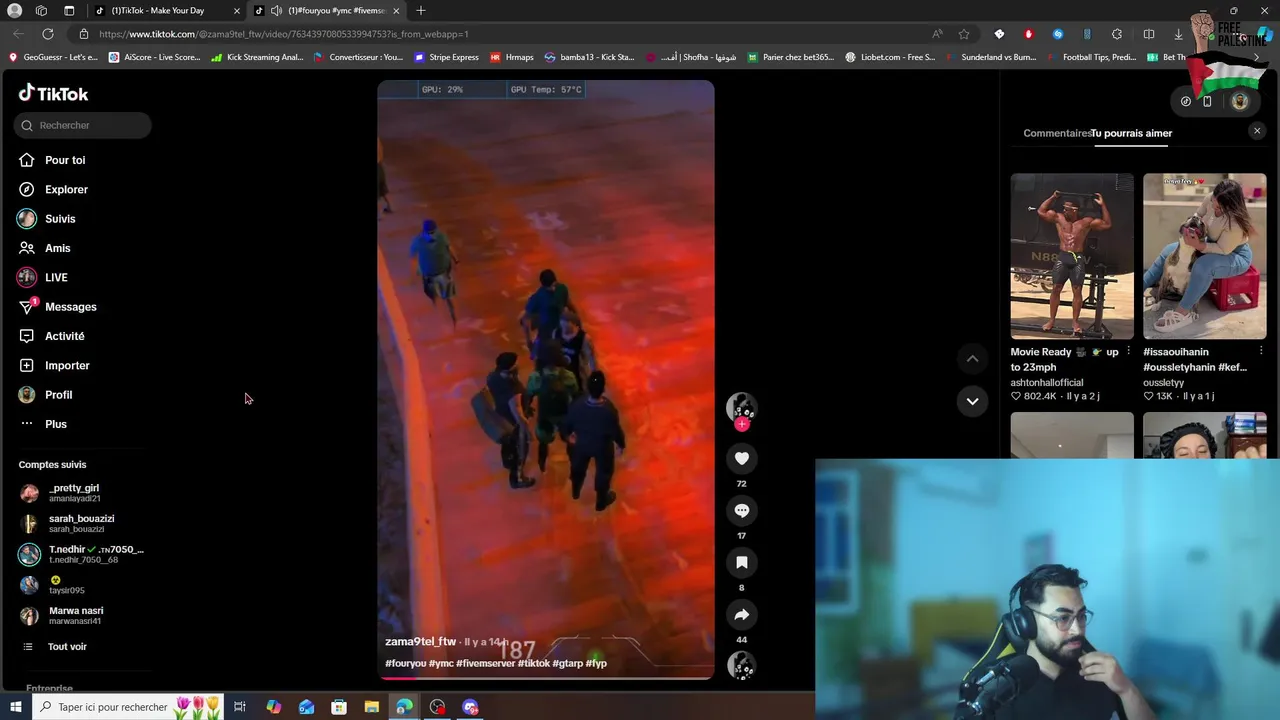
Task: Open options for Movie Ready video
Action: click(x=1128, y=351)
